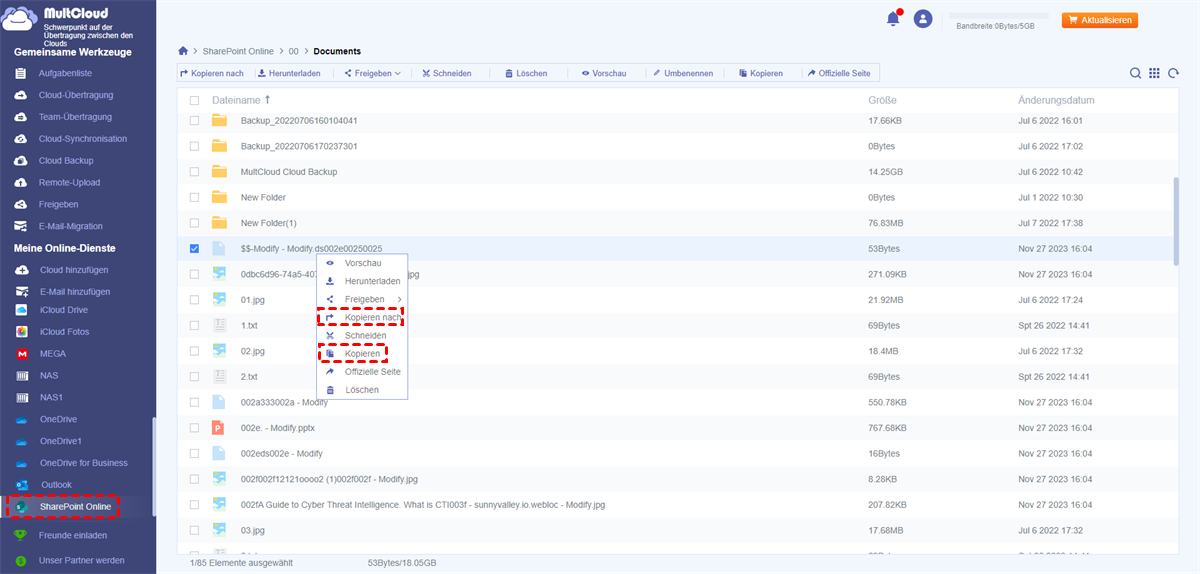Check the 002eds002e - Modify checkbox
Image resolution: width=1200 pixels, height=574 pixels.
pyautogui.click(x=194, y=453)
